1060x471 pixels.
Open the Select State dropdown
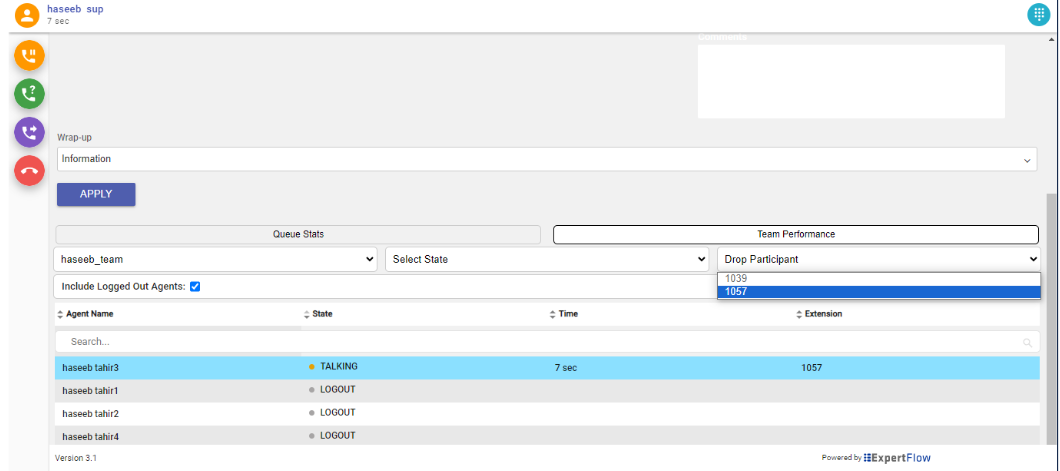click(x=547, y=259)
